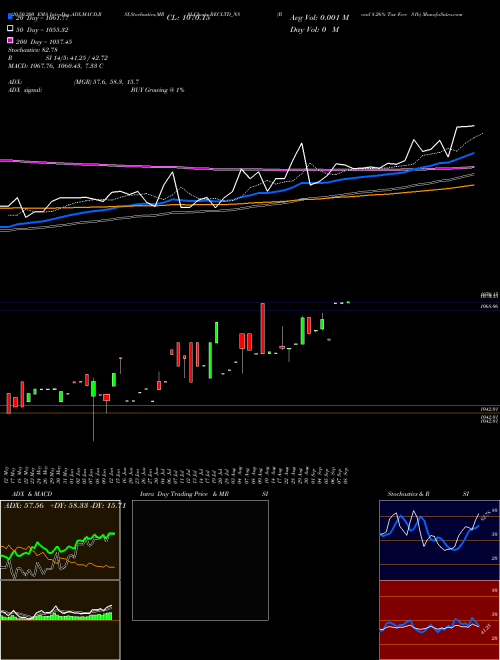Click the 'MACD: 1067.76, 1060.43, 7.33 C' line

coord(56,66)
